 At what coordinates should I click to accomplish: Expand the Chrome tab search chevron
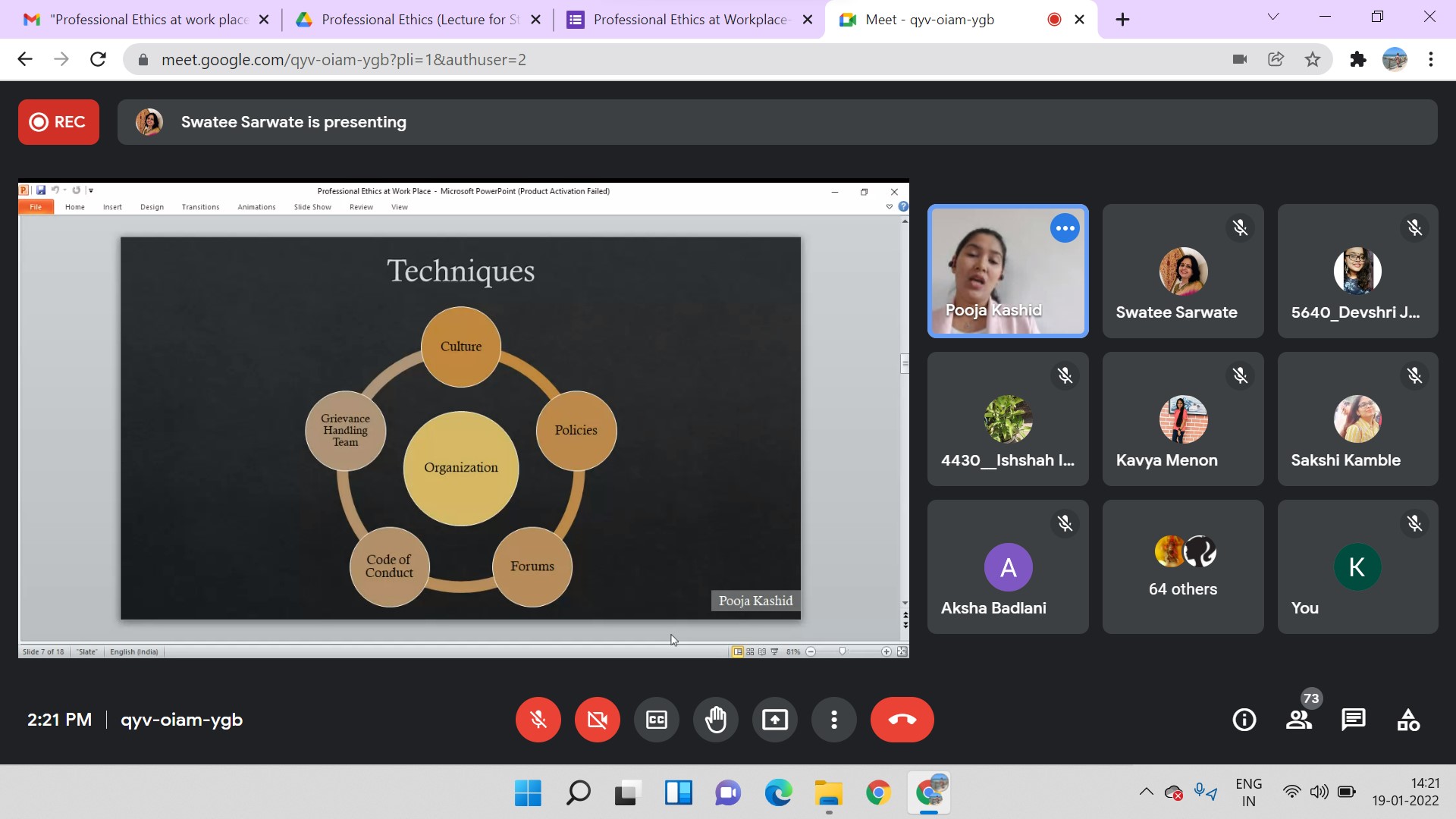pyautogui.click(x=1273, y=17)
